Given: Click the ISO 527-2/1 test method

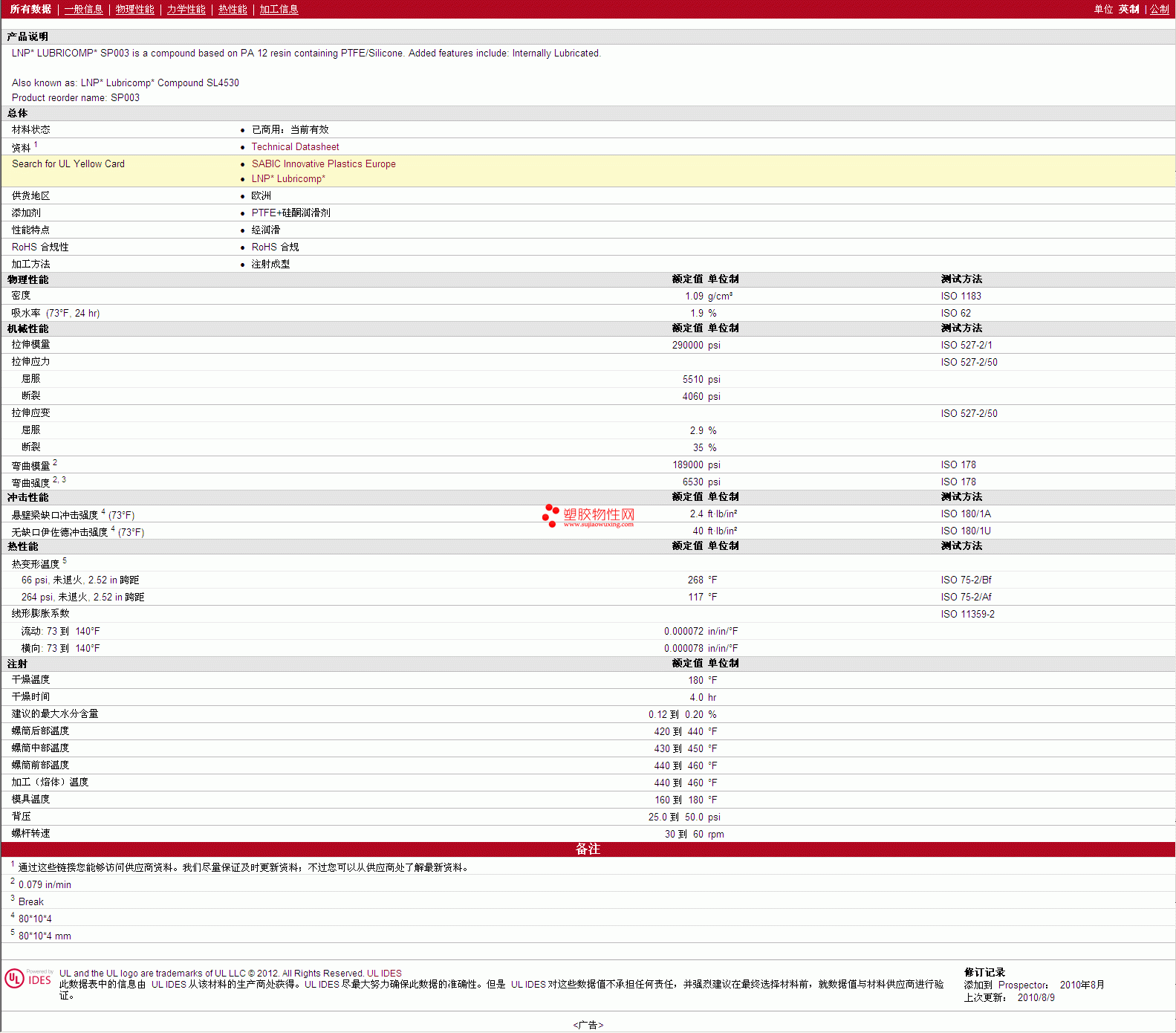Looking at the screenshot, I should (967, 346).
